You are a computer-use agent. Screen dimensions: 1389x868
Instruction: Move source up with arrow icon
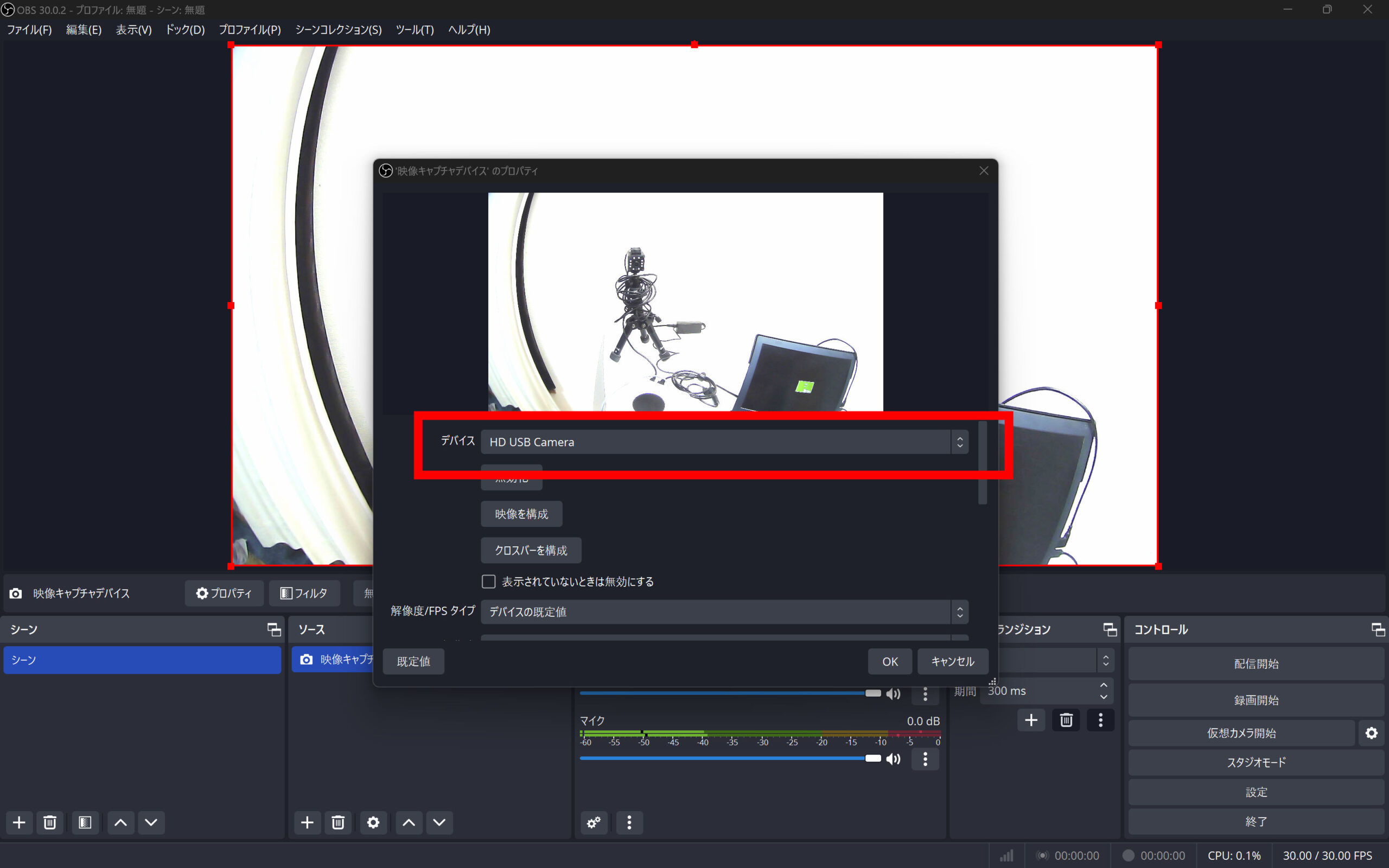coord(408,822)
